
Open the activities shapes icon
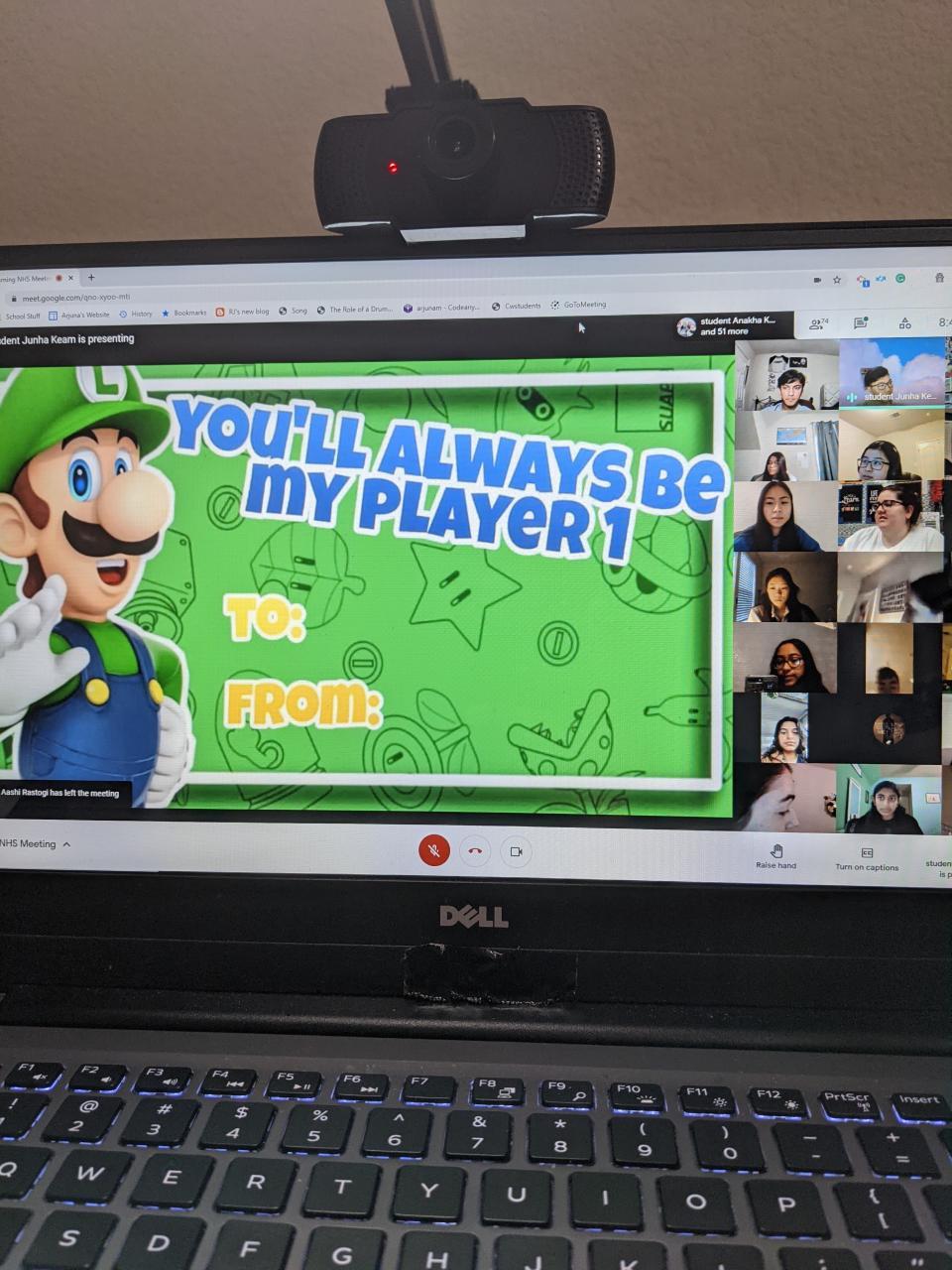coord(904,323)
